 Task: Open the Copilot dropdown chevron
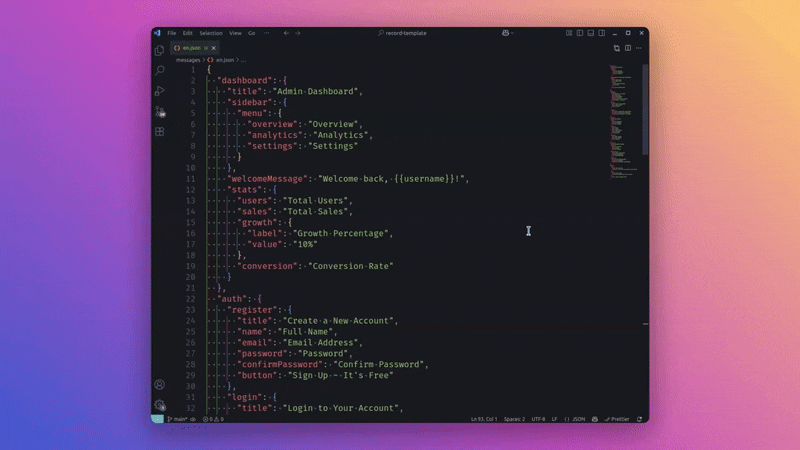pos(512,33)
